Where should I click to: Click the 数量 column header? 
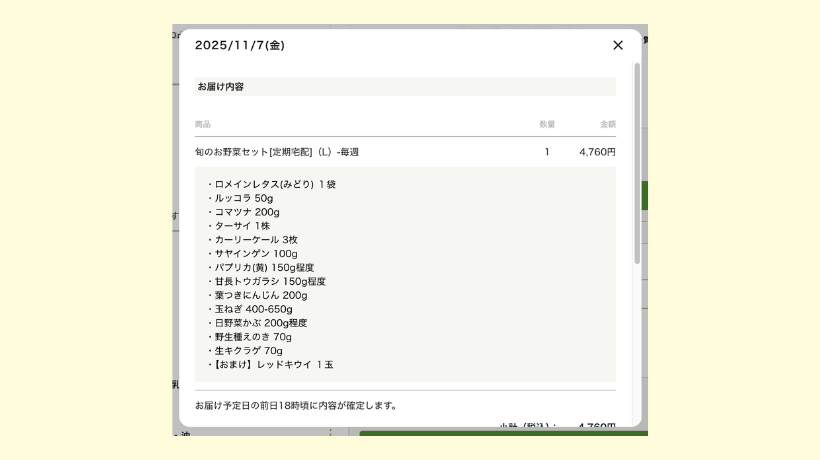tap(547, 124)
